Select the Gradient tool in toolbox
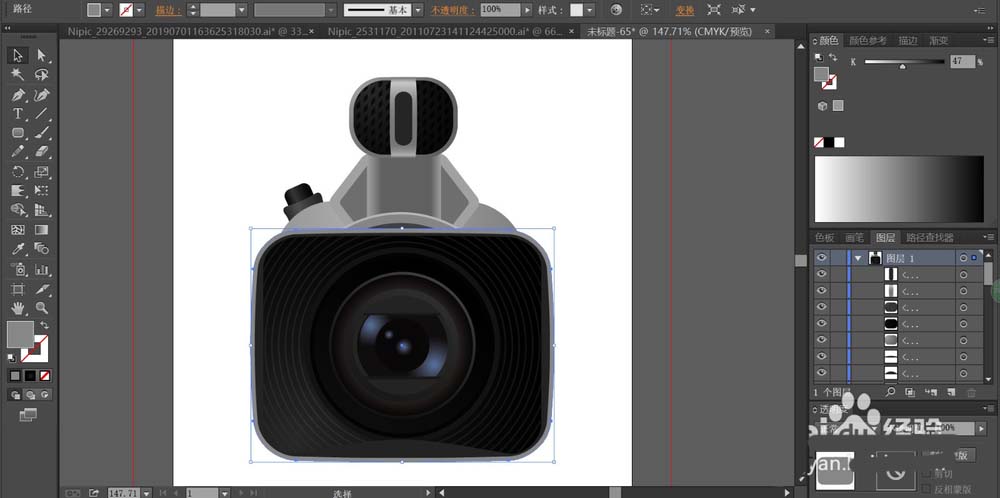This screenshot has width=1000, height=498. 42,230
